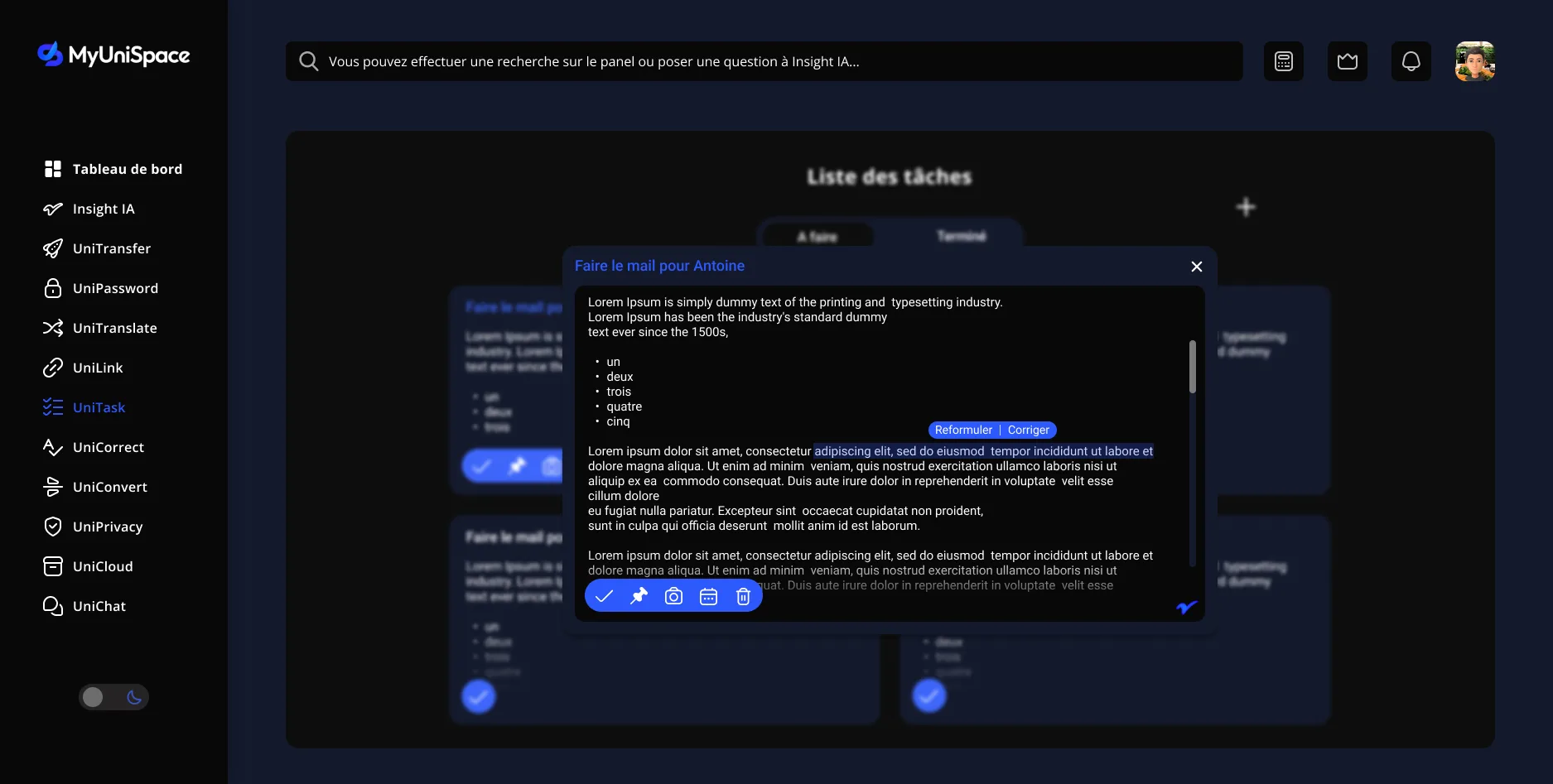Toggle the dark mode switch
1553x784 pixels.
click(113, 697)
